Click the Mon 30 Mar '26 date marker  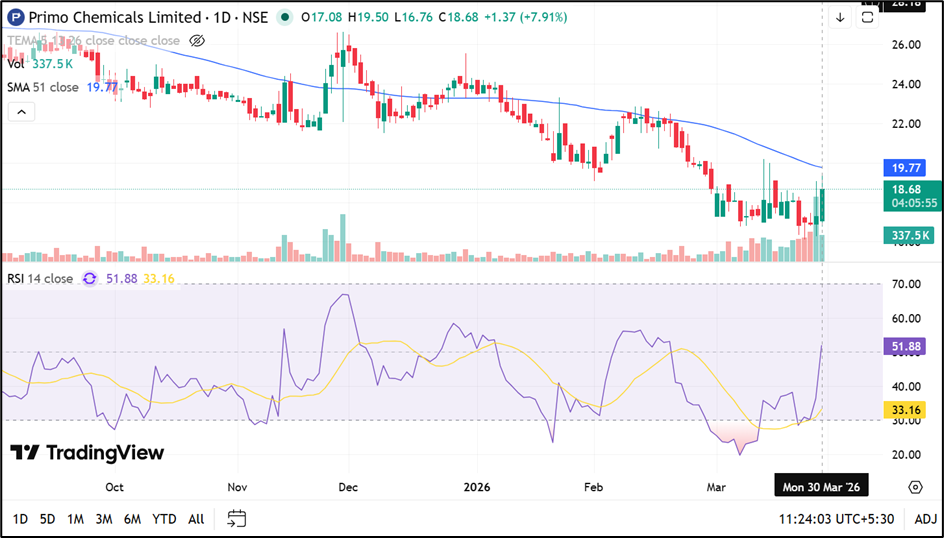(x=821, y=487)
